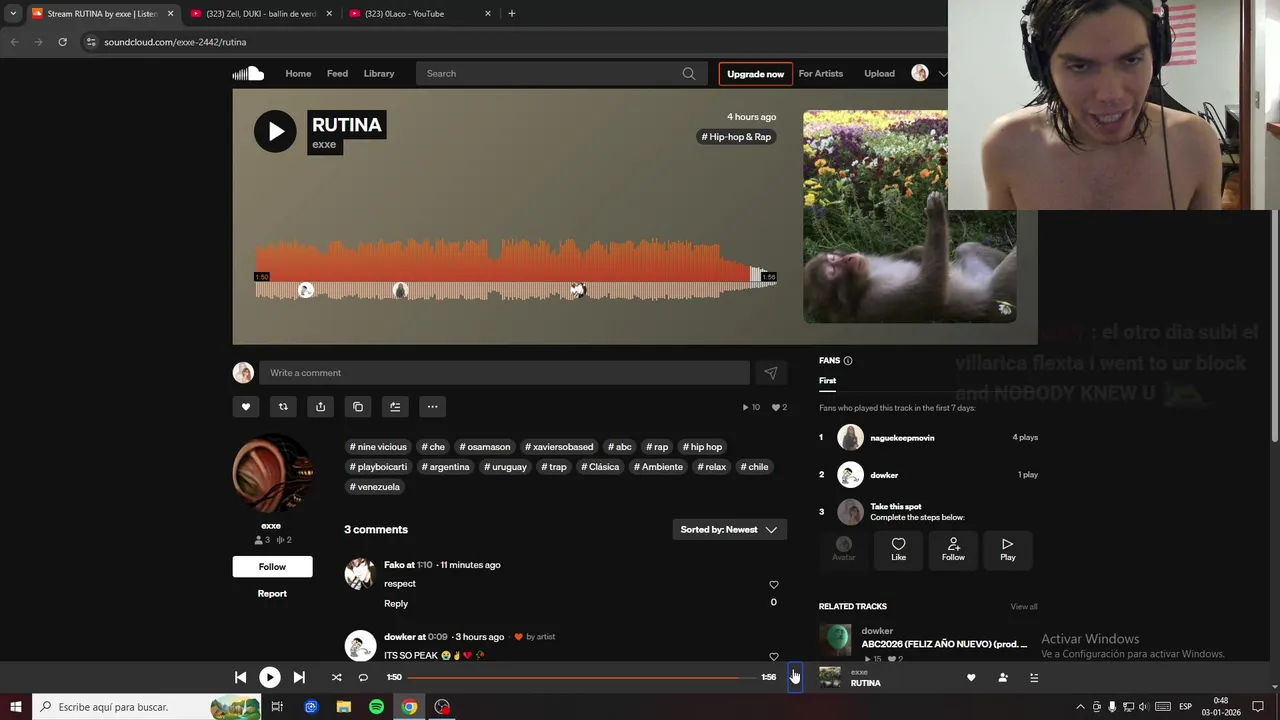Go to Home in SoundCloud header
Screen dimensions: 1280x720
[x=298, y=73]
